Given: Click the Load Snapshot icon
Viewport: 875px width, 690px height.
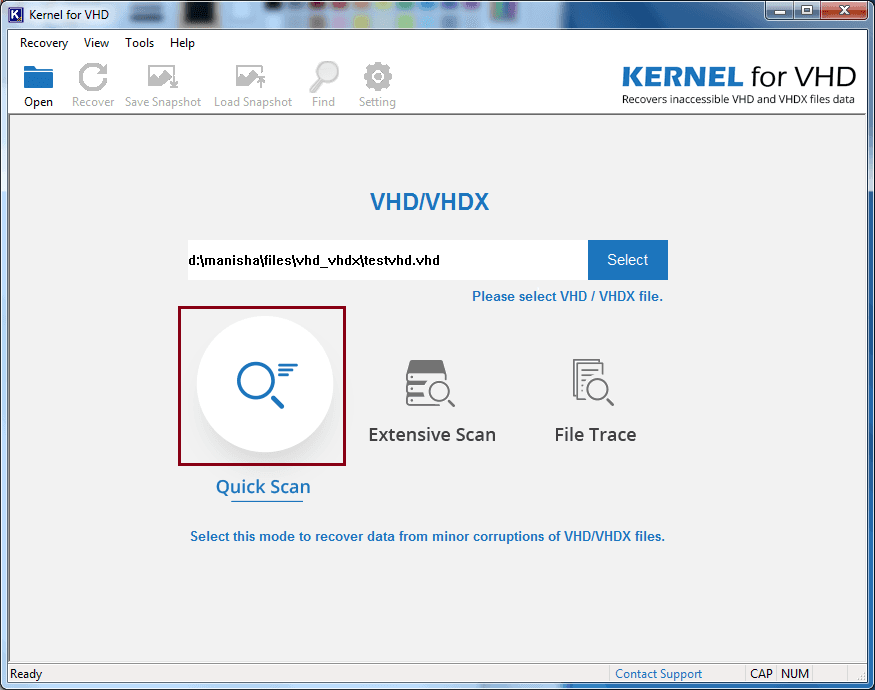Looking at the screenshot, I should [x=251, y=77].
